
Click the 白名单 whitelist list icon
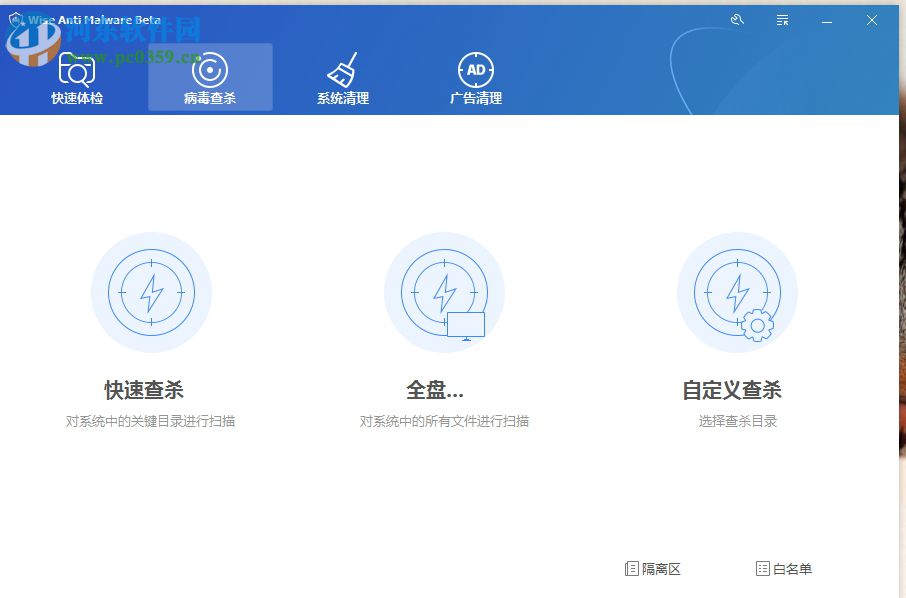point(762,568)
